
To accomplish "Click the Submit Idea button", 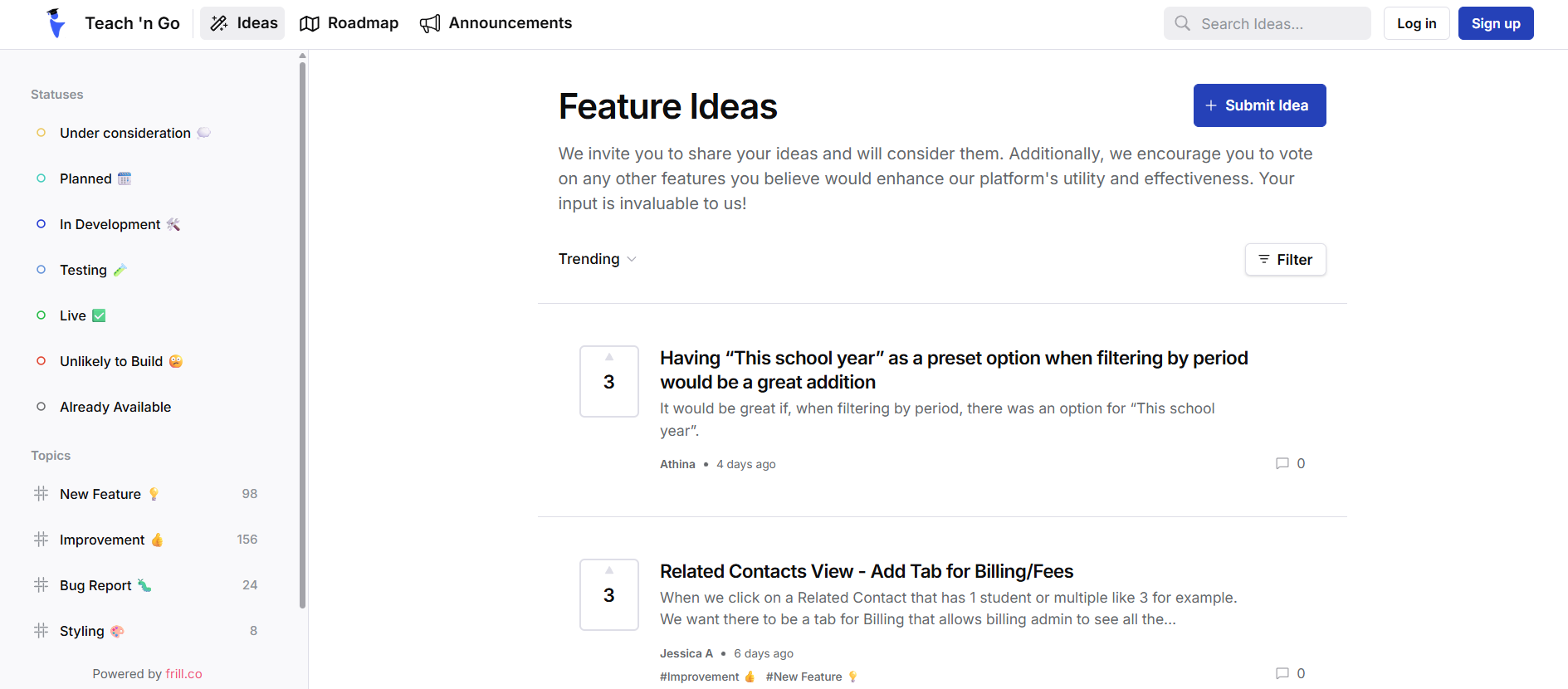I will click(x=1259, y=105).
